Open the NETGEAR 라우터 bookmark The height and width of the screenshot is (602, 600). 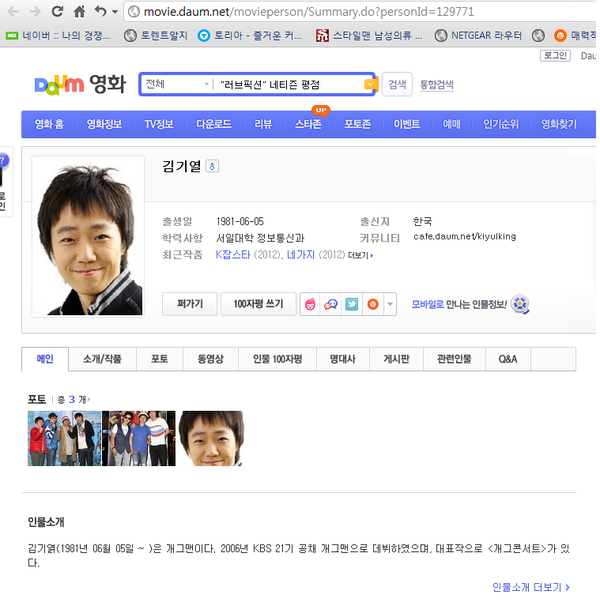click(x=478, y=36)
